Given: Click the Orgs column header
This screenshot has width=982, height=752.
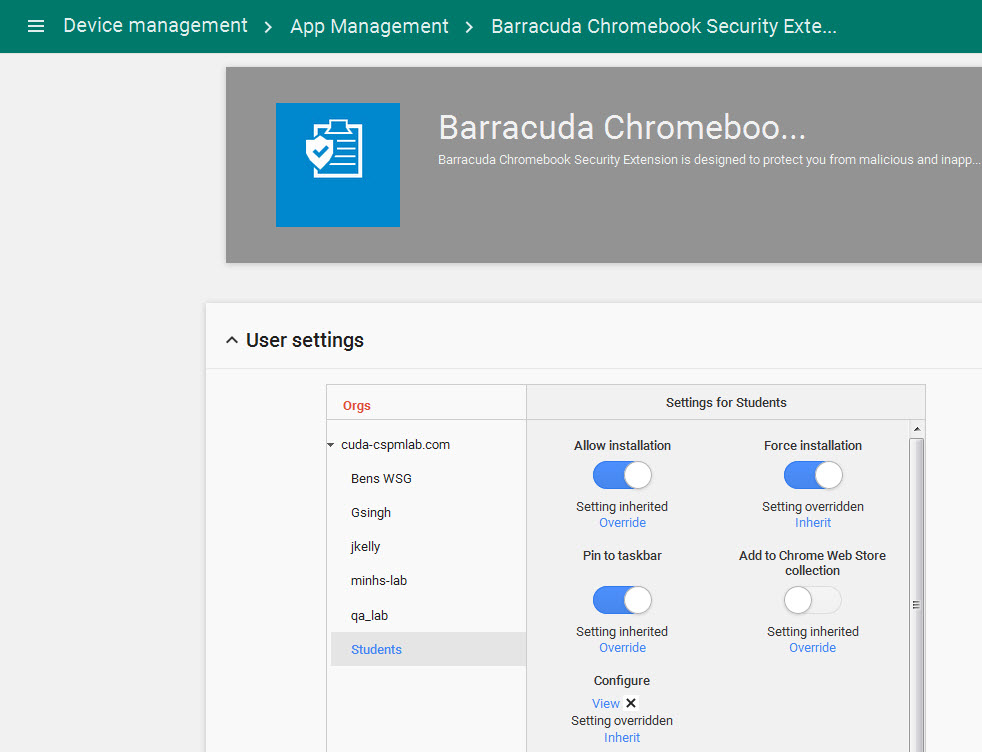Looking at the screenshot, I should tap(356, 405).
